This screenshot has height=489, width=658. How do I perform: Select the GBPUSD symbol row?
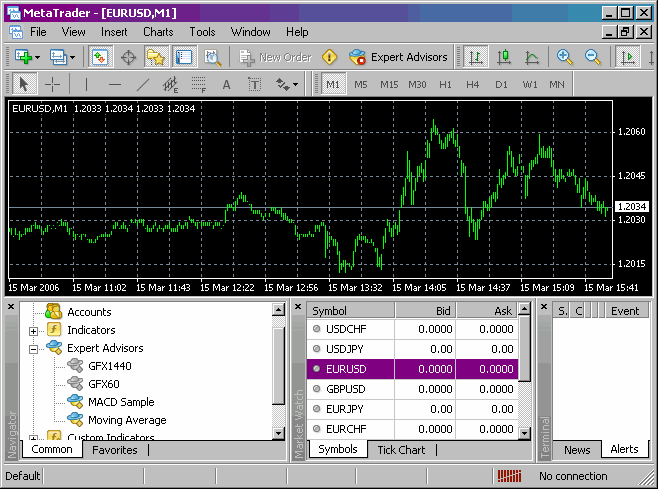(x=413, y=389)
